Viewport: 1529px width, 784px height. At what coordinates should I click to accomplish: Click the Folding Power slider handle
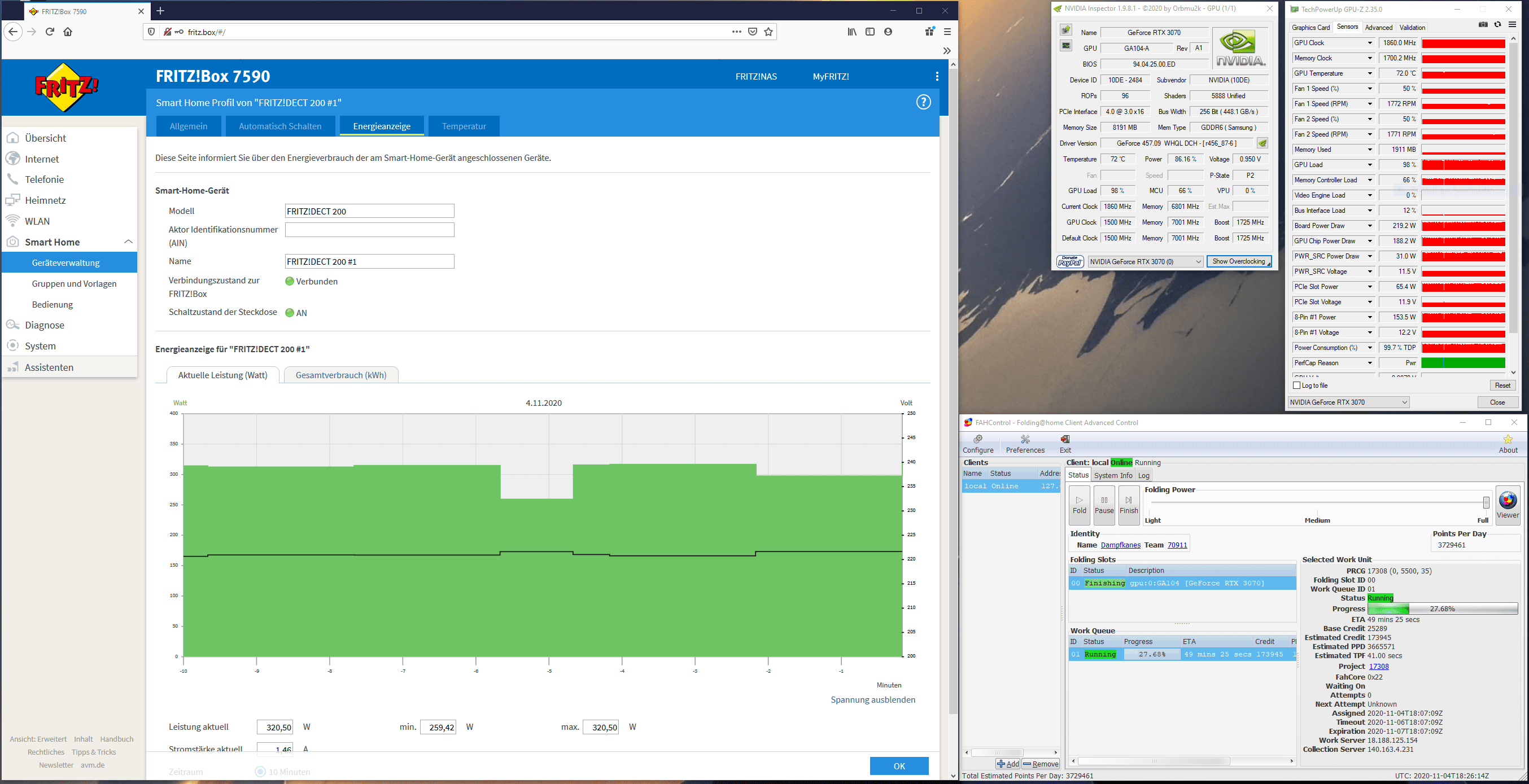(x=1486, y=502)
